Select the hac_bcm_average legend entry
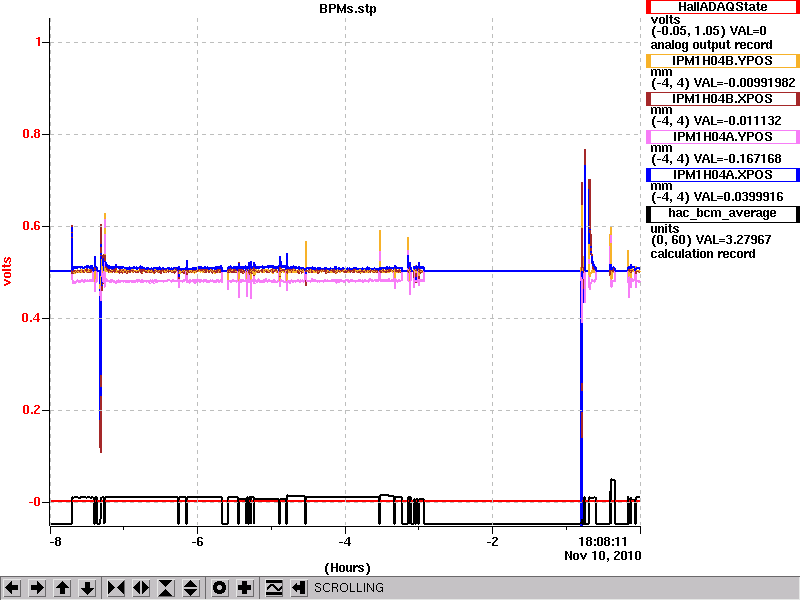 tap(722, 213)
